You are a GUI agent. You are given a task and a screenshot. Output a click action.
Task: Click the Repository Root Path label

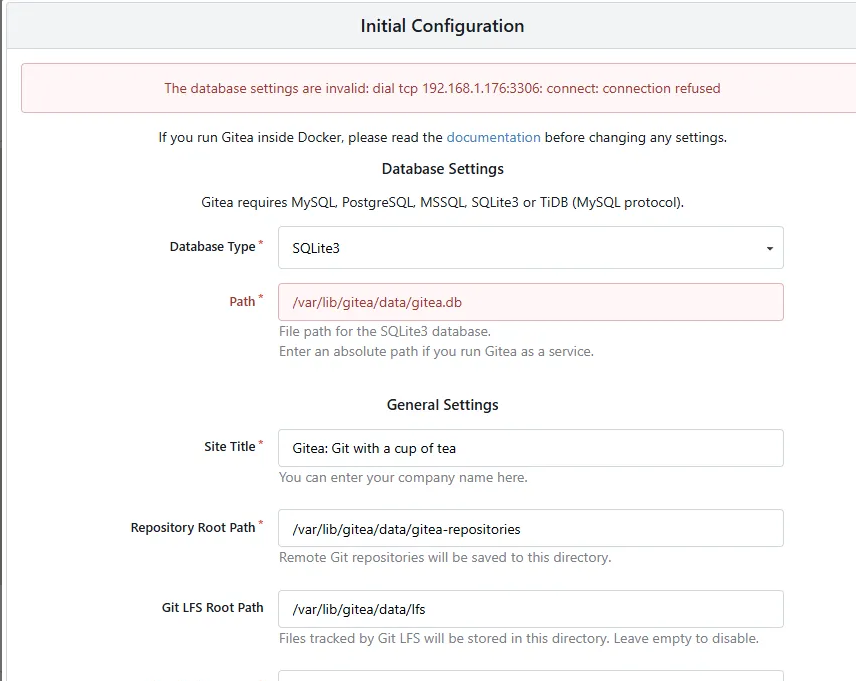point(193,527)
